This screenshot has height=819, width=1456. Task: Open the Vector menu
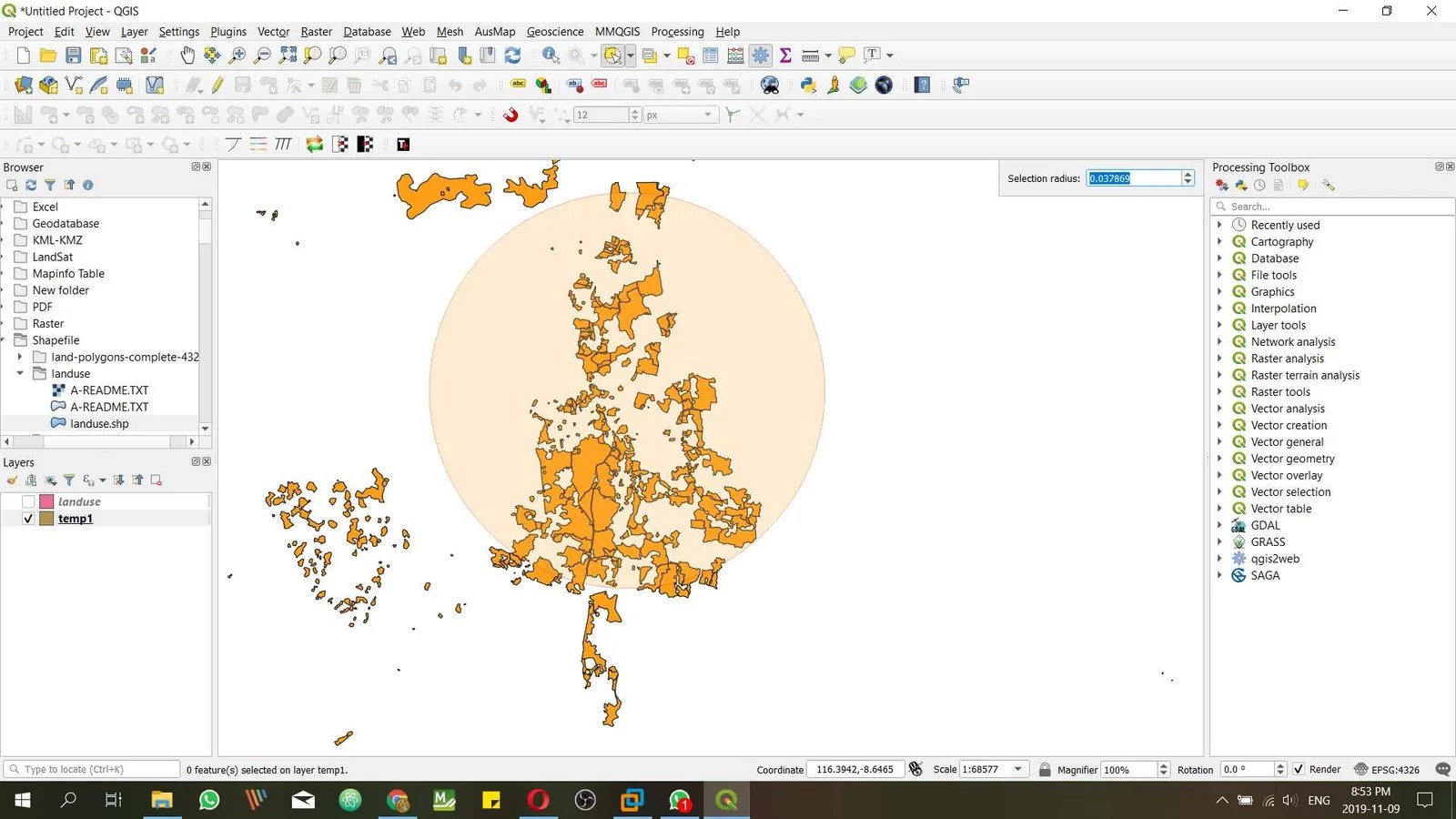pos(273,32)
